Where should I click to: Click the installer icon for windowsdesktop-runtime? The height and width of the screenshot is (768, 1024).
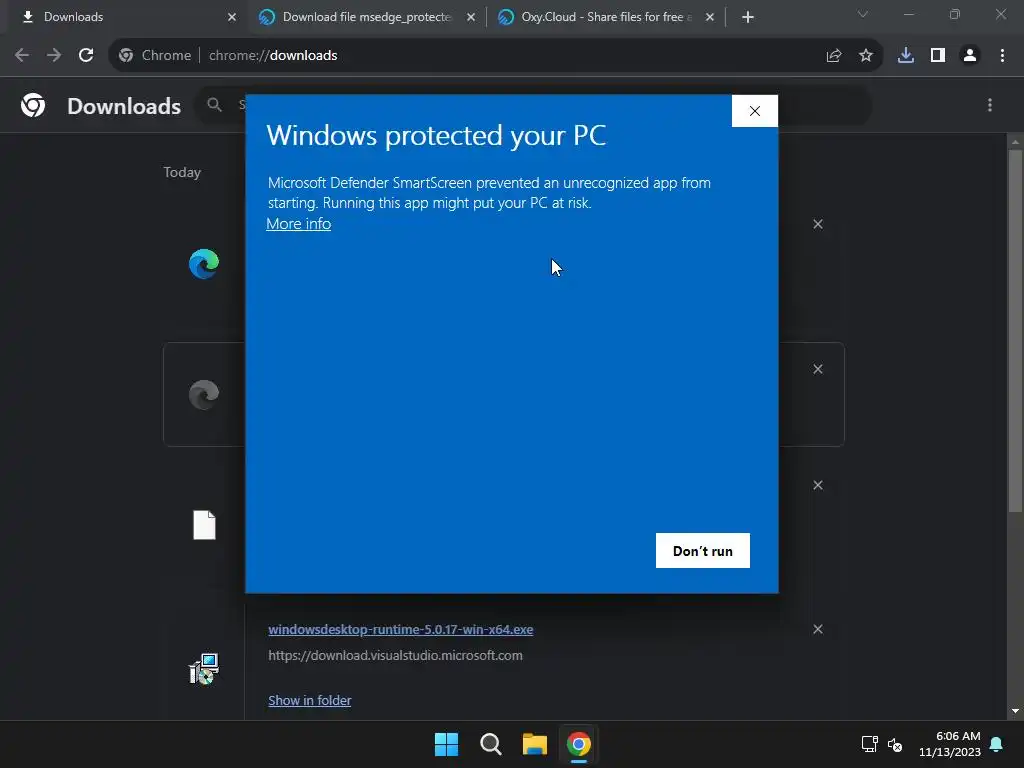point(204,668)
